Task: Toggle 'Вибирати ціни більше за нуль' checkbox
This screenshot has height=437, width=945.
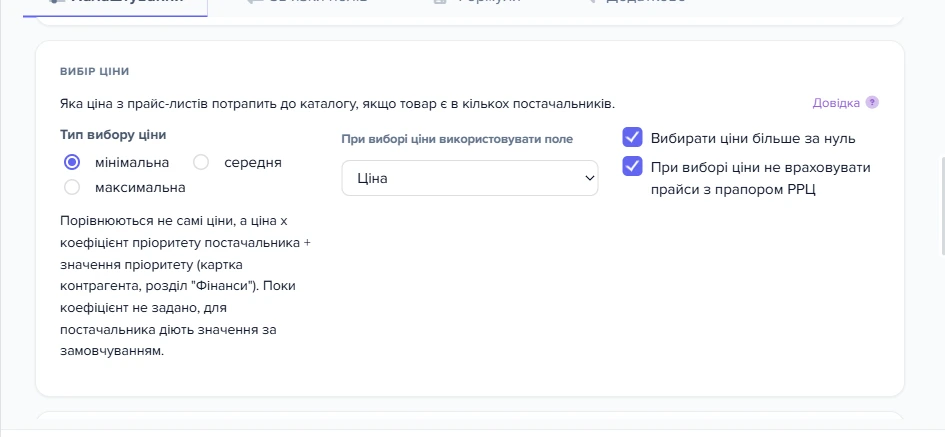Action: point(632,137)
